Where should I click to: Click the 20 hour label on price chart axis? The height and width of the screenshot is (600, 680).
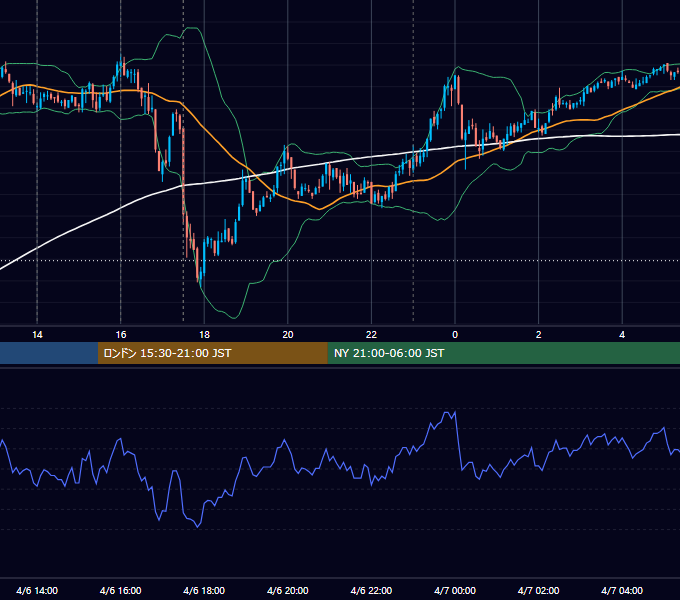tap(288, 335)
